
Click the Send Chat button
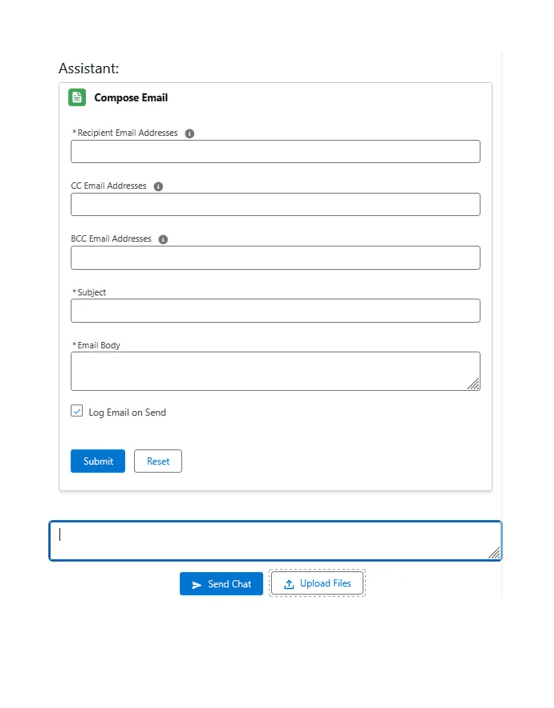point(221,584)
